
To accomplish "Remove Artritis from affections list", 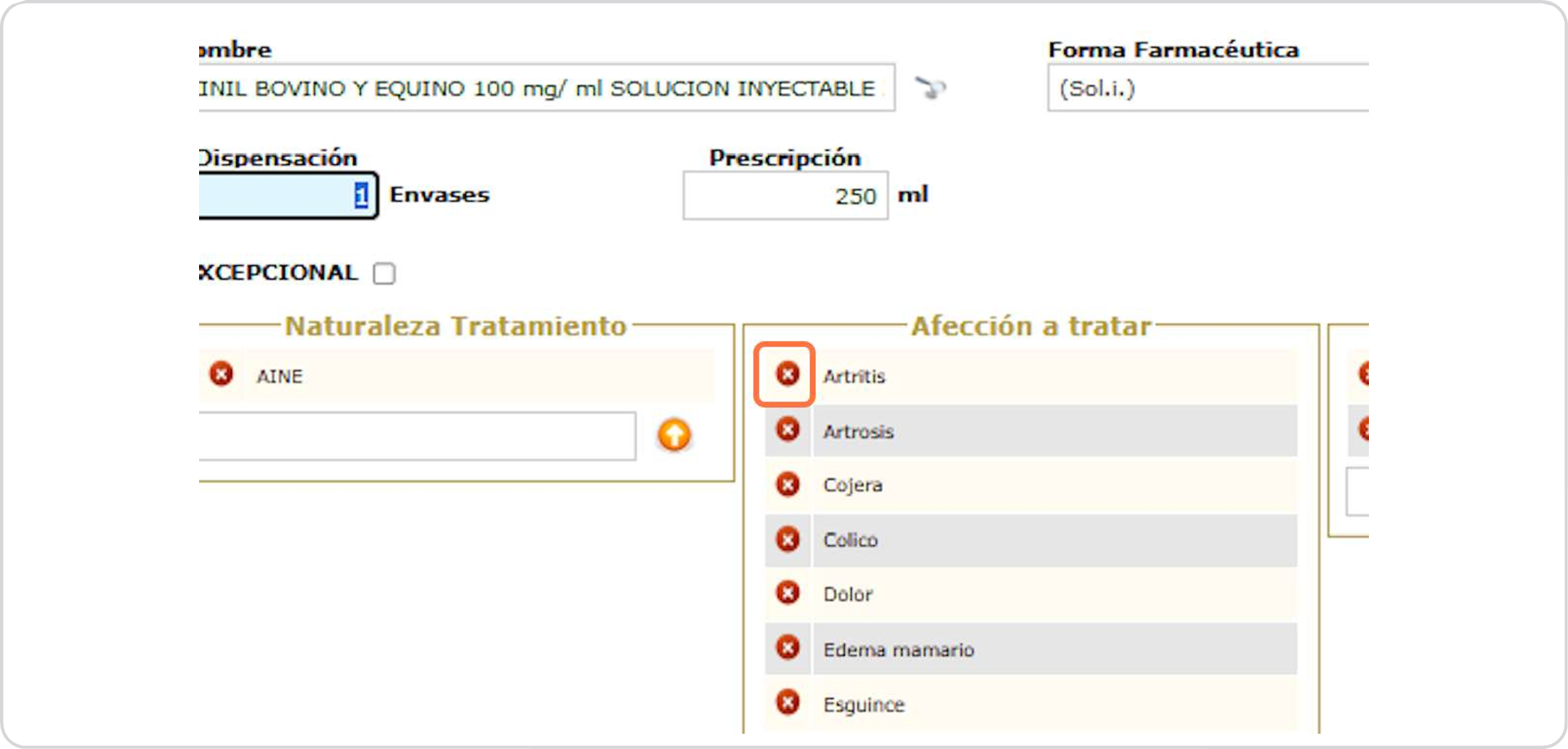I will pos(787,374).
